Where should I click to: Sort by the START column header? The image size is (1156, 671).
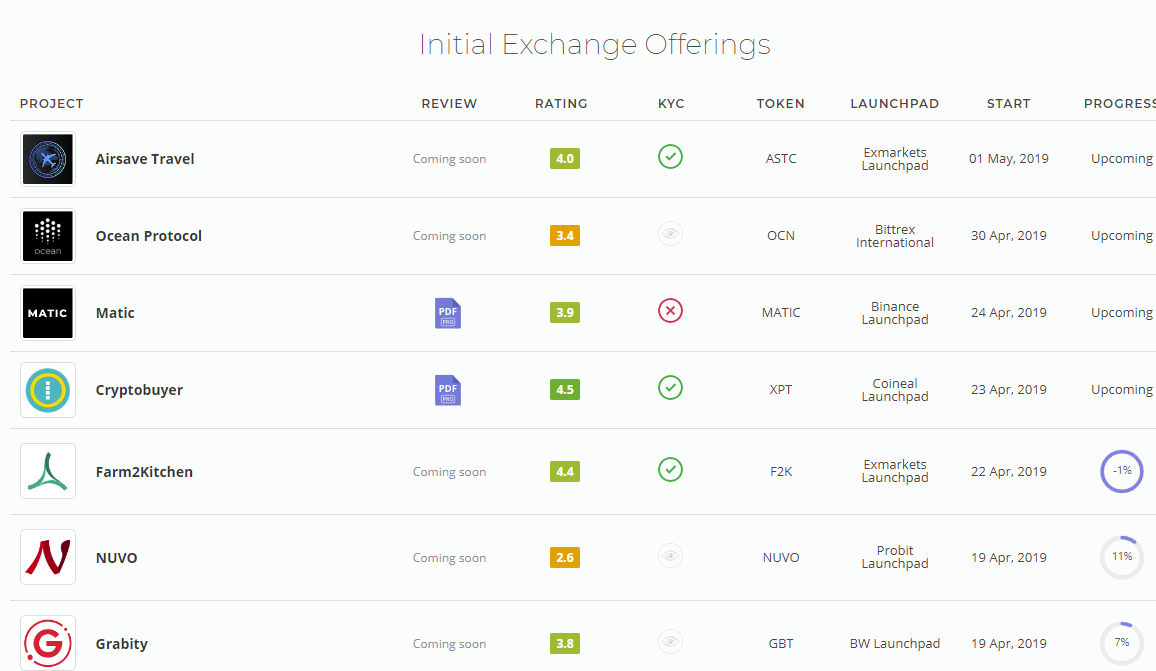1009,104
